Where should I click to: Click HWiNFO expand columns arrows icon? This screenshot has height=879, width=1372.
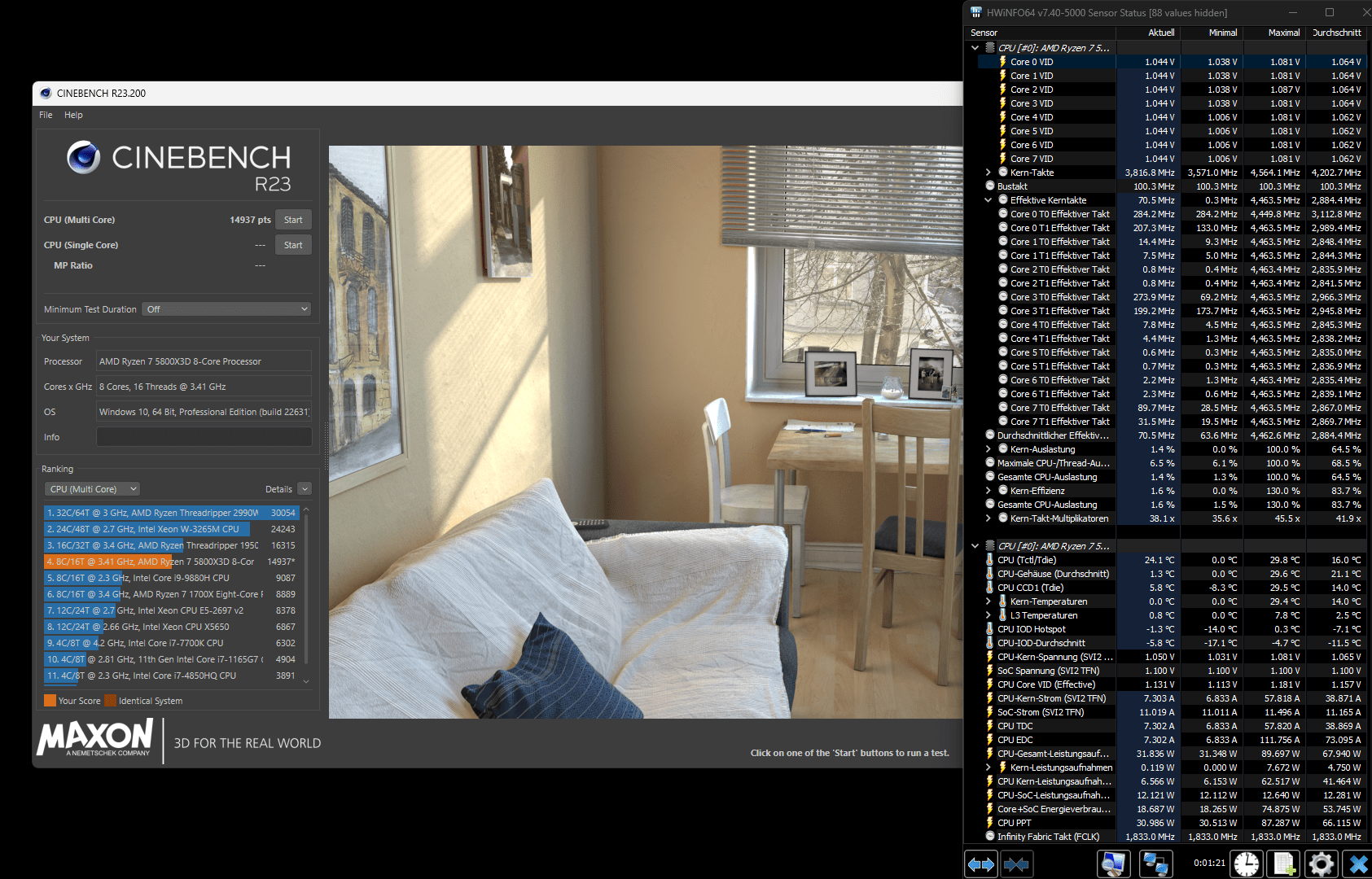(980, 864)
